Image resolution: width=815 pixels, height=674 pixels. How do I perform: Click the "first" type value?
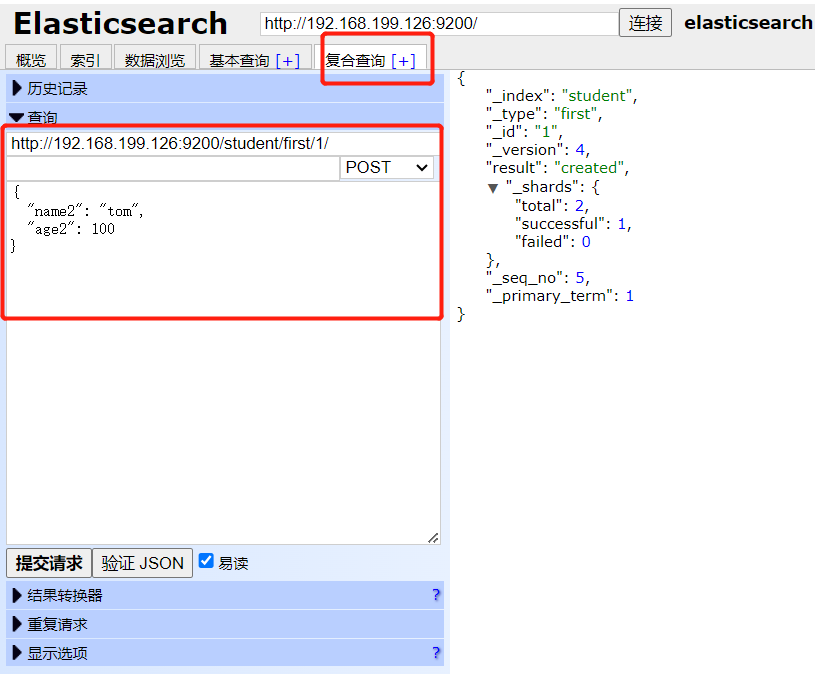(575, 113)
